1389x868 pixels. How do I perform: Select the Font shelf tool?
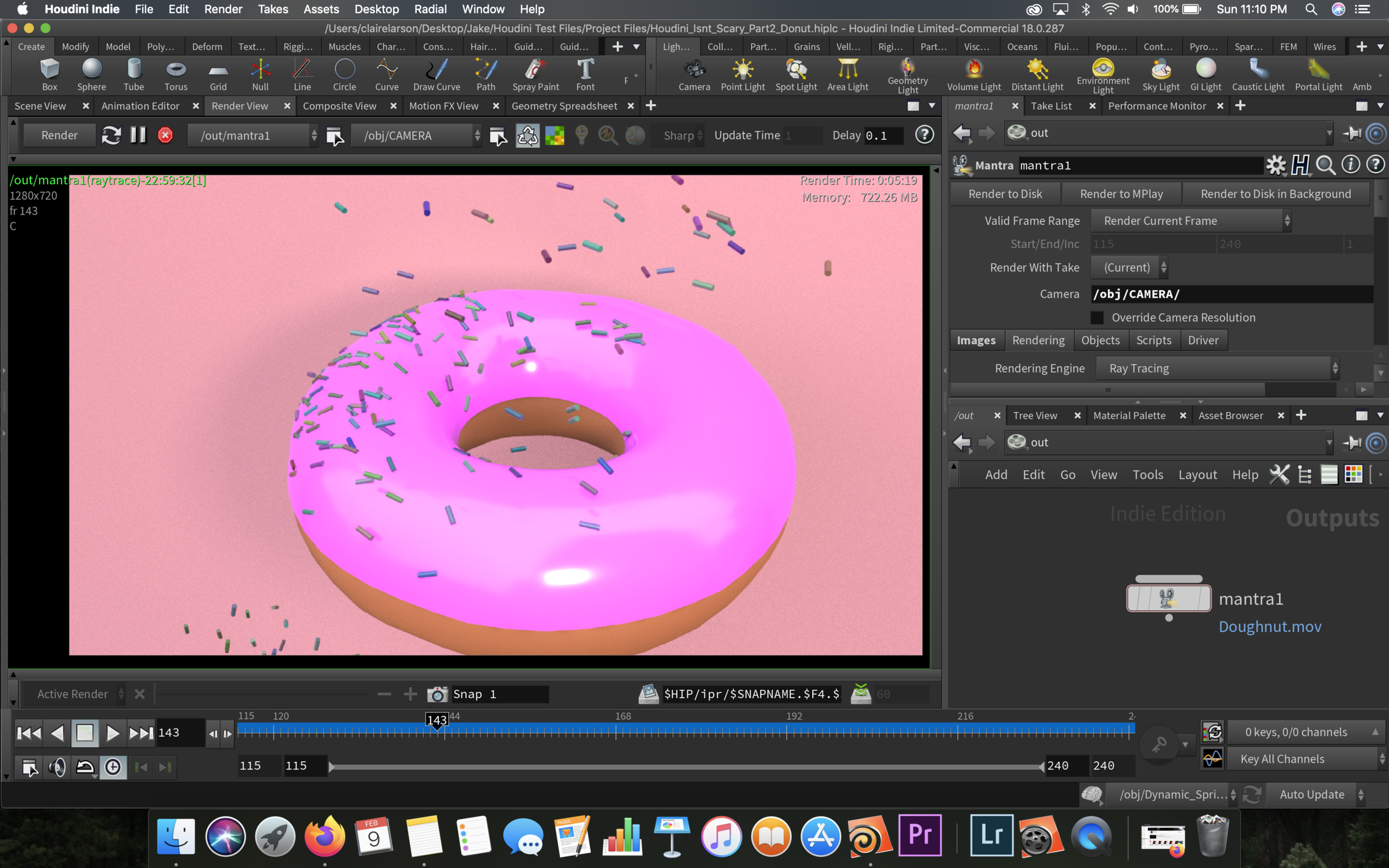point(585,74)
